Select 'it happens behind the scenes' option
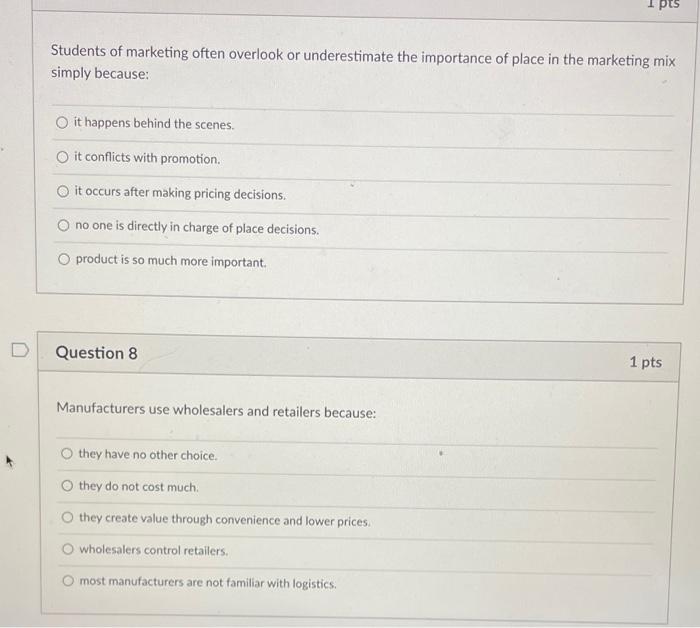 pos(63,124)
